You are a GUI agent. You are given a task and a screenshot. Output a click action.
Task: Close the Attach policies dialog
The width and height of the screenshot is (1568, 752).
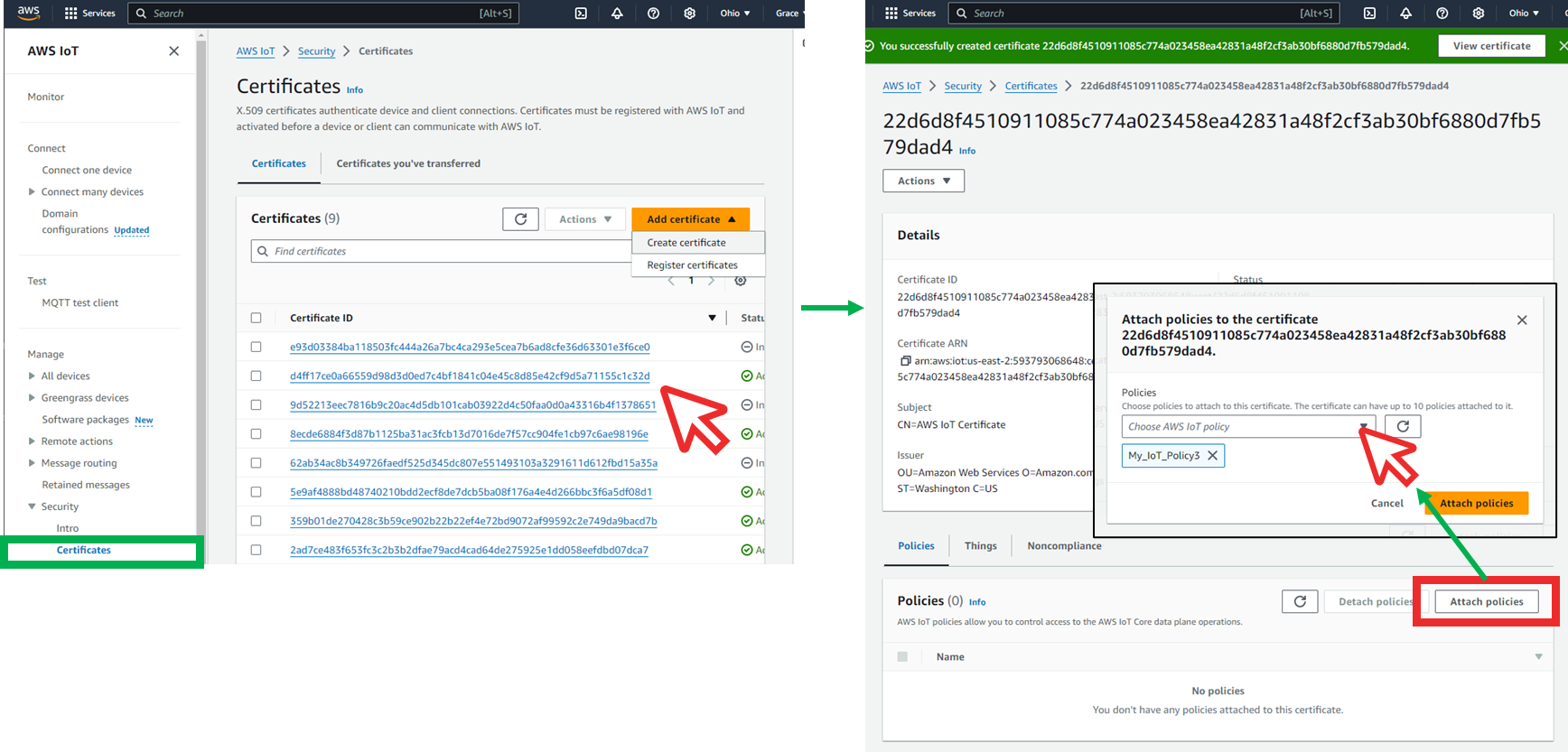click(1522, 320)
